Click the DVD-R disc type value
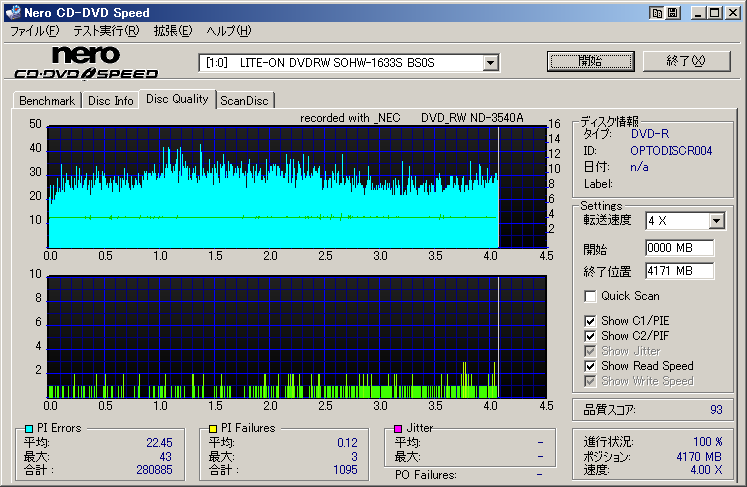Viewport: 747px width, 487px height. point(650,134)
